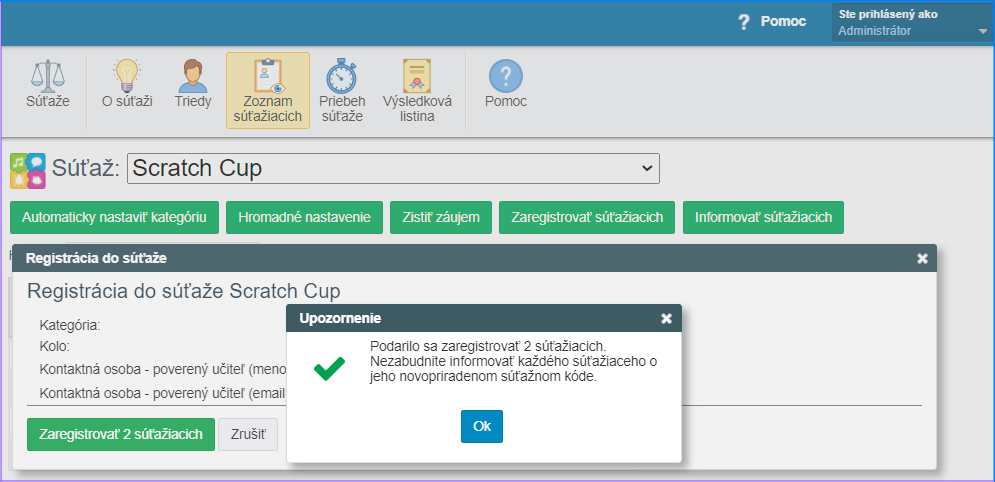Viewport: 995px width, 482px height.
Task: Open O súťaži lightbulb icon
Action: (126, 76)
